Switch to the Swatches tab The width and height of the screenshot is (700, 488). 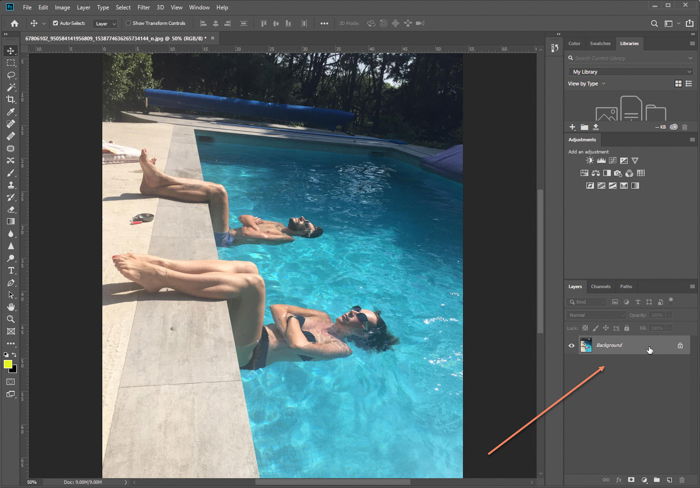tap(600, 43)
